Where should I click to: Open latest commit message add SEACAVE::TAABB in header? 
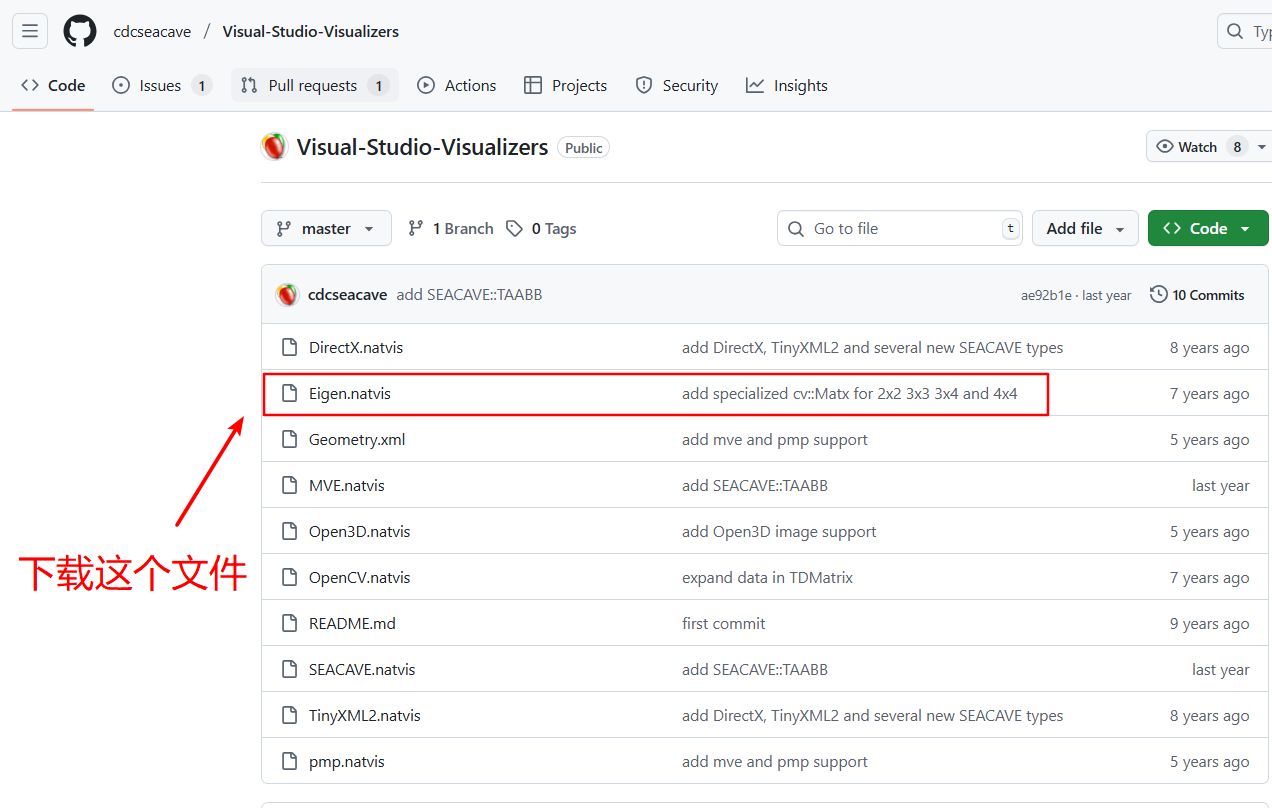(x=469, y=295)
